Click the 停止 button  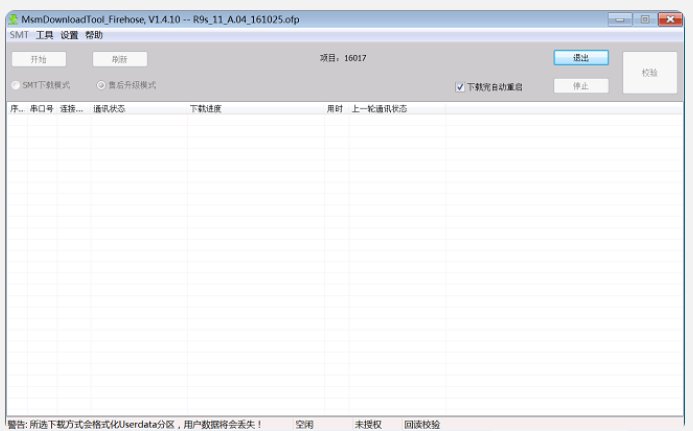click(x=581, y=86)
